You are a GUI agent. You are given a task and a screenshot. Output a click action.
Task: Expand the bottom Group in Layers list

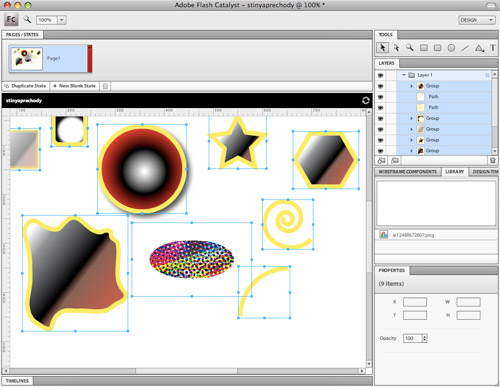point(411,151)
